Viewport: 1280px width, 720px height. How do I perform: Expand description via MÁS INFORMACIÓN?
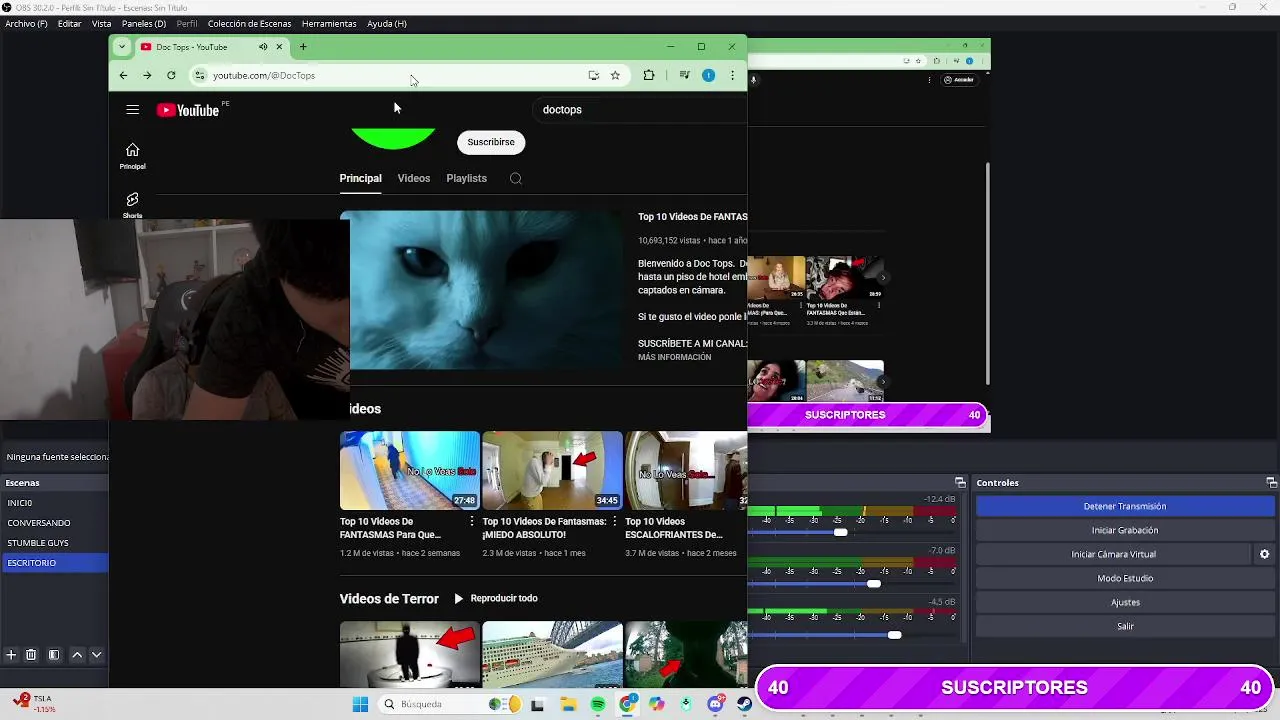[x=675, y=357]
